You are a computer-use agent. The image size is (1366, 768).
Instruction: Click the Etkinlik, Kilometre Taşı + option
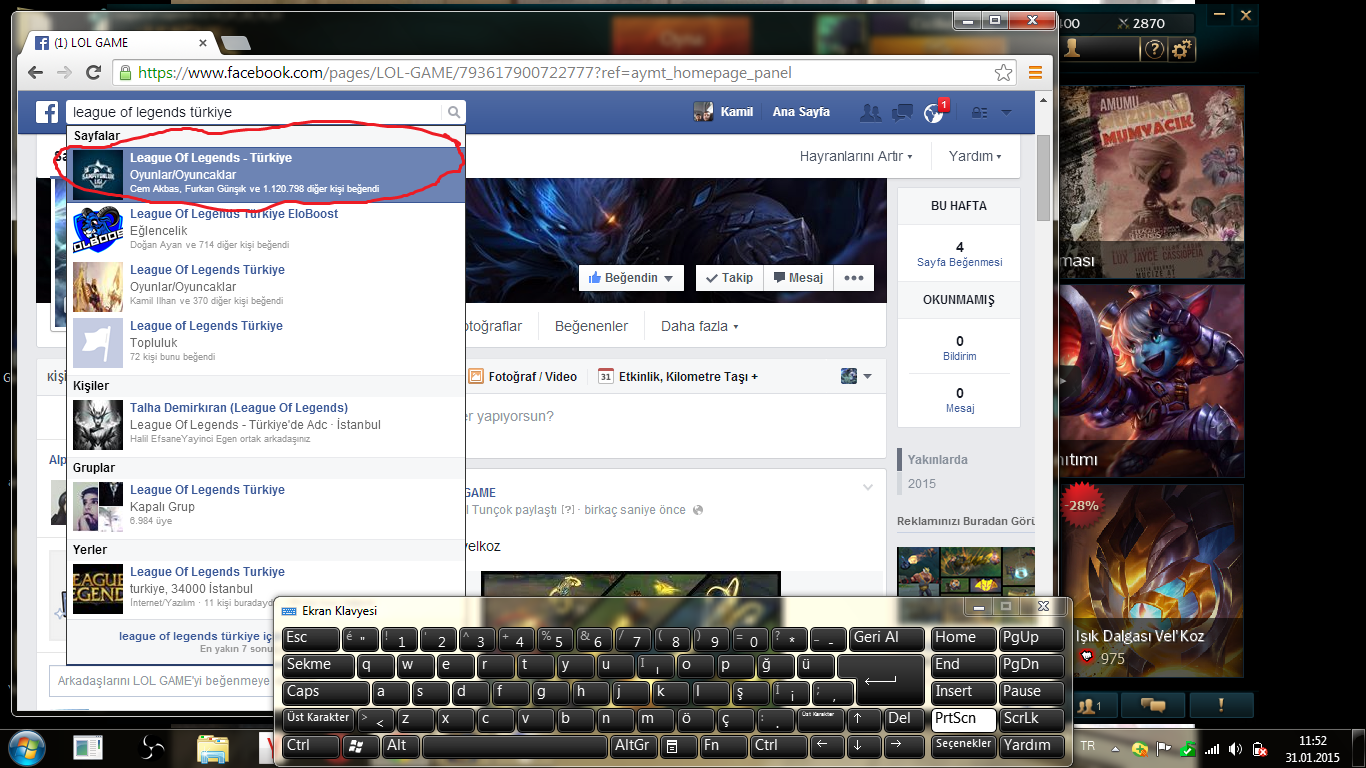[678, 376]
